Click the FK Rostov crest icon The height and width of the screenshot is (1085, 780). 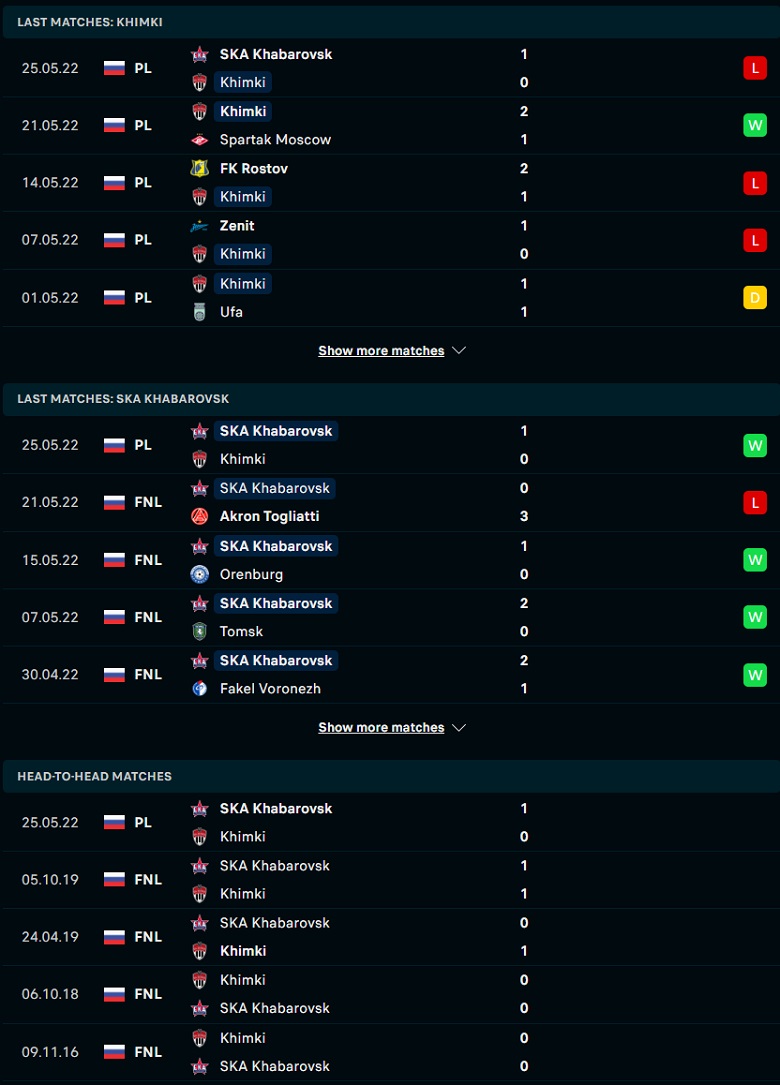pyautogui.click(x=199, y=168)
